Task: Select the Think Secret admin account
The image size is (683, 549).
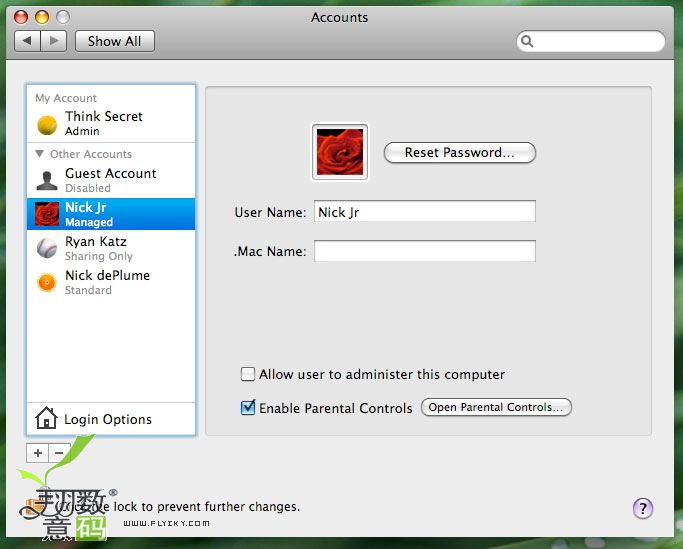Action: click(x=111, y=123)
